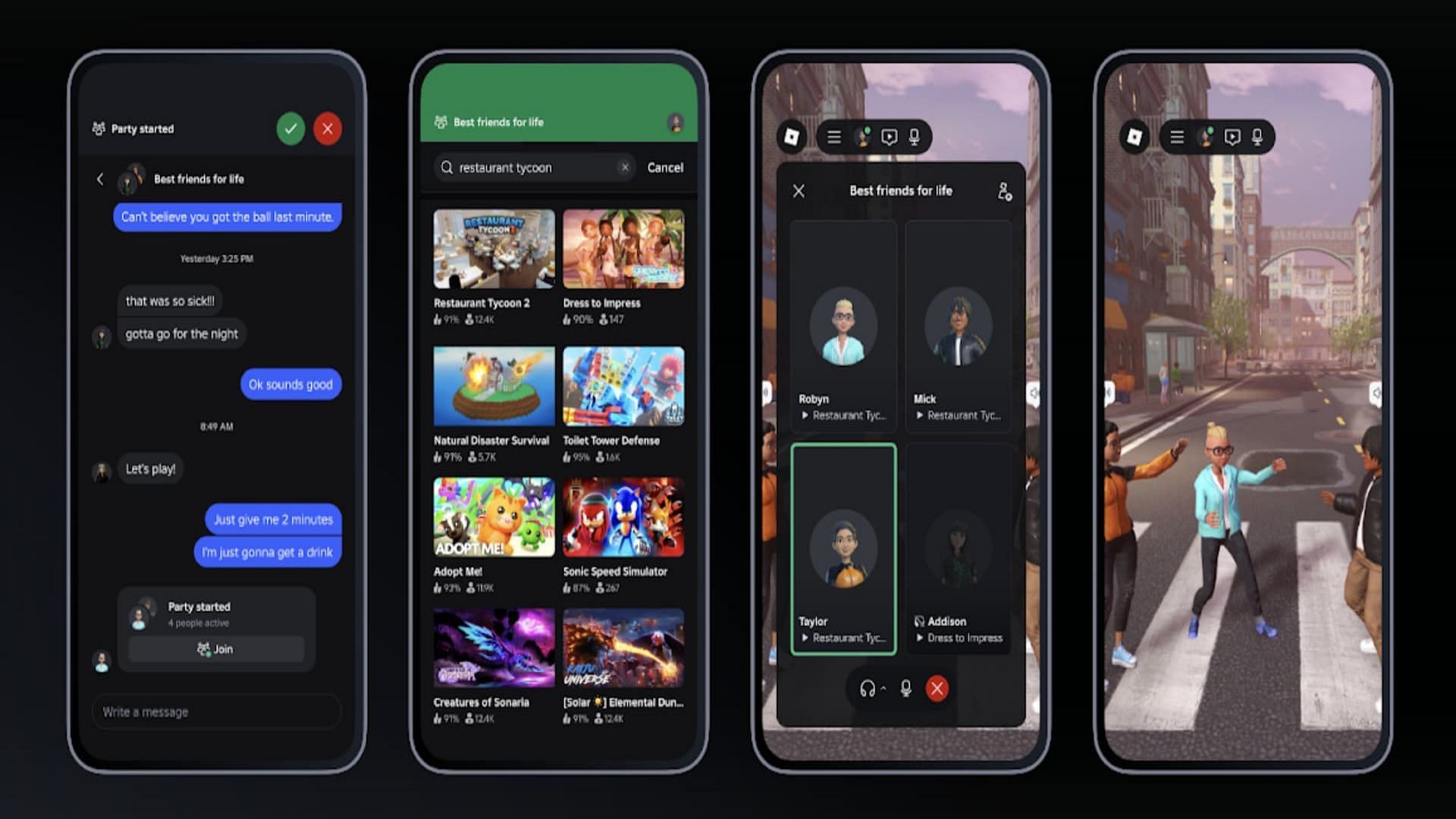
Task: Toggle the red X dismiss party overlay
Action: [x=327, y=128]
